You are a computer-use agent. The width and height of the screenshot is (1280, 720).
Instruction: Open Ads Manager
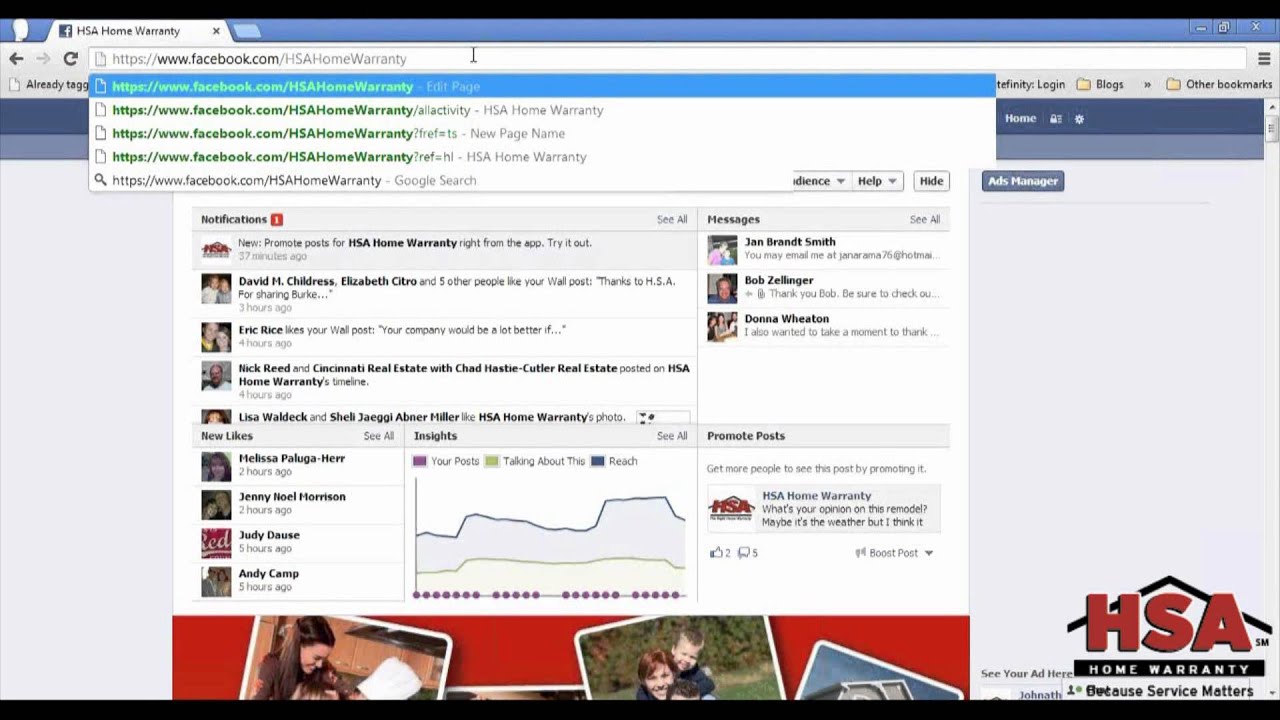point(1022,181)
